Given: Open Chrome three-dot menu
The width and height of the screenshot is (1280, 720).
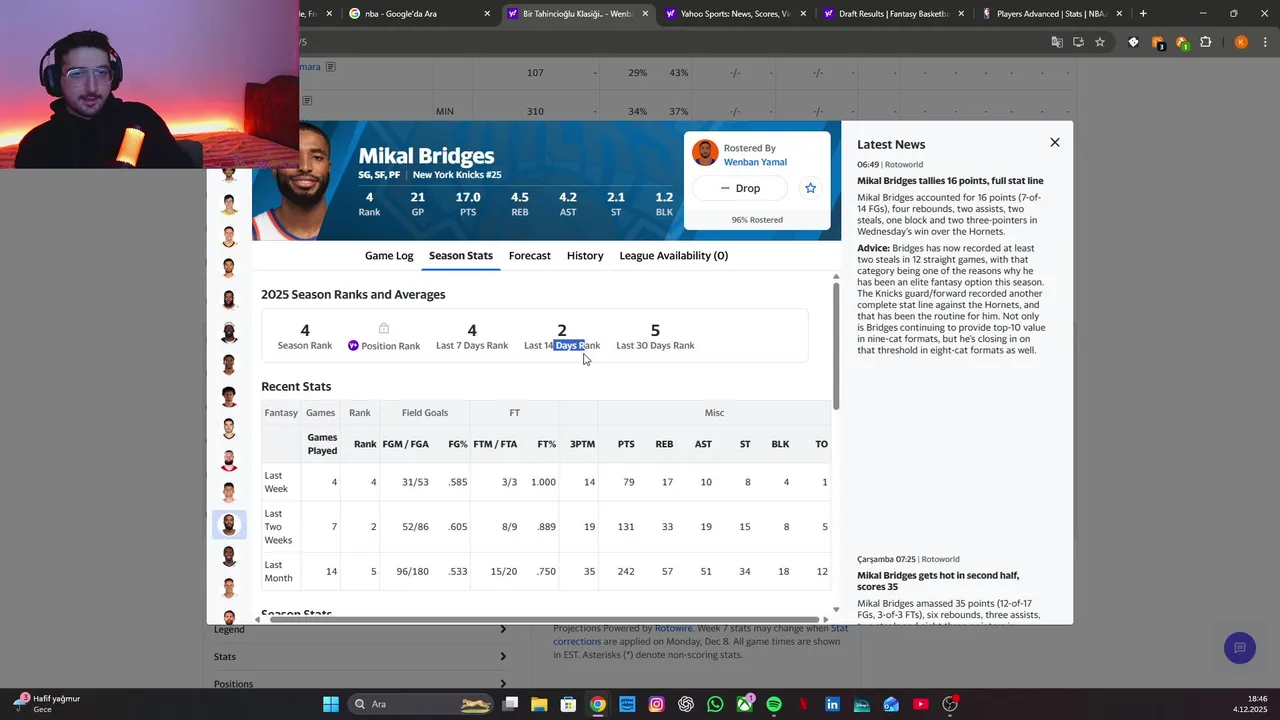Looking at the screenshot, I should tap(1265, 42).
